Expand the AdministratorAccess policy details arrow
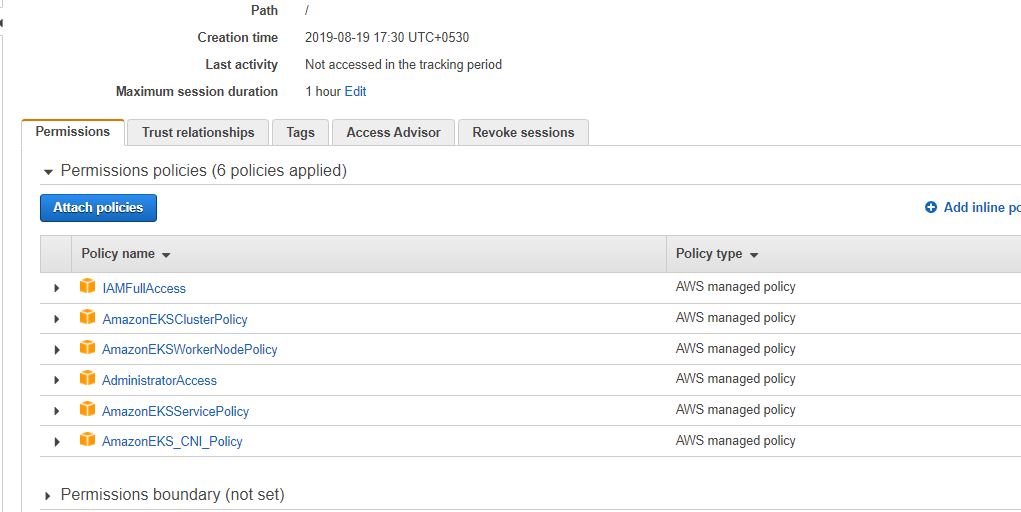This screenshot has width=1021, height=512. [57, 380]
